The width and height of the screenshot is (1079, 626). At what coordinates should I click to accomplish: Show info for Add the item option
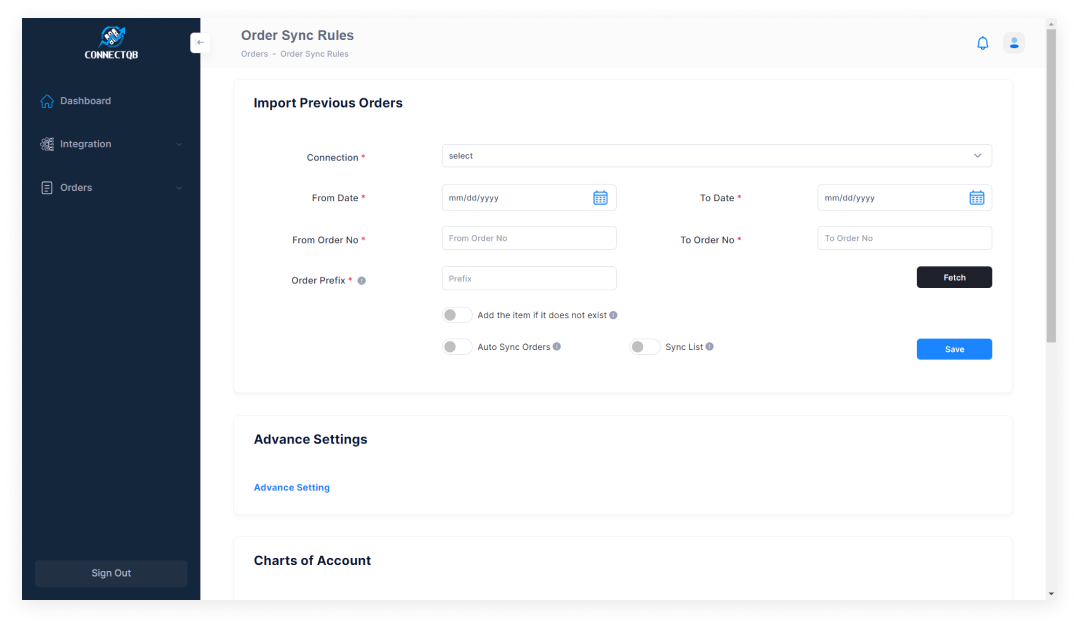pyautogui.click(x=613, y=315)
